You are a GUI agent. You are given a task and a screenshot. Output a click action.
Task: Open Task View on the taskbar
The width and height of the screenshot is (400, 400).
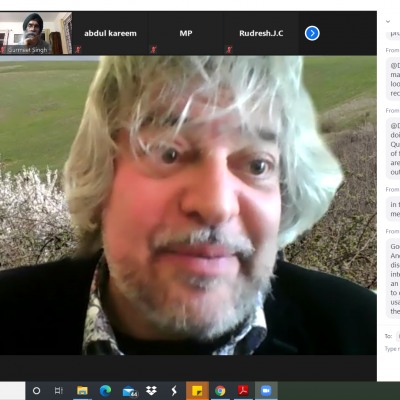tap(59, 391)
